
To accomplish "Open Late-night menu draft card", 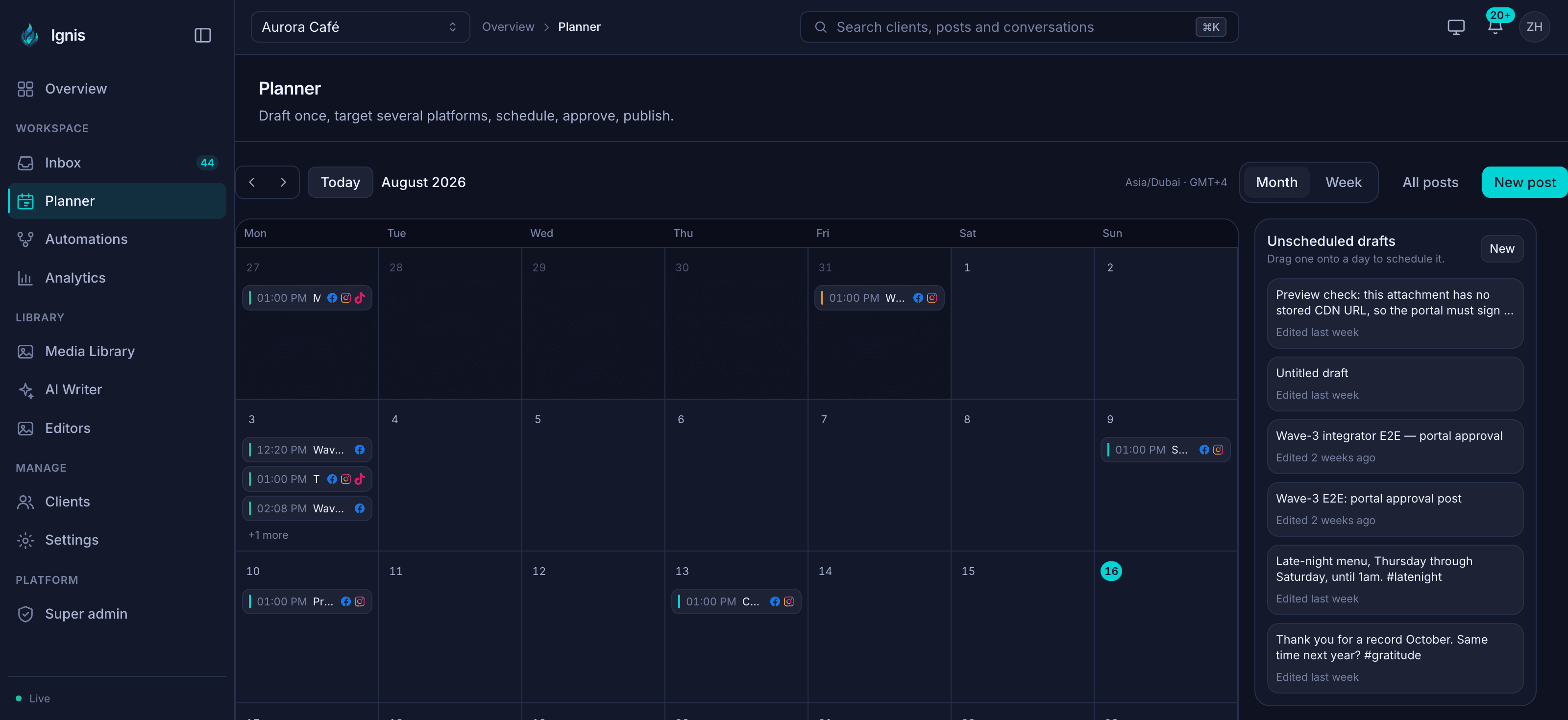I will [1395, 579].
